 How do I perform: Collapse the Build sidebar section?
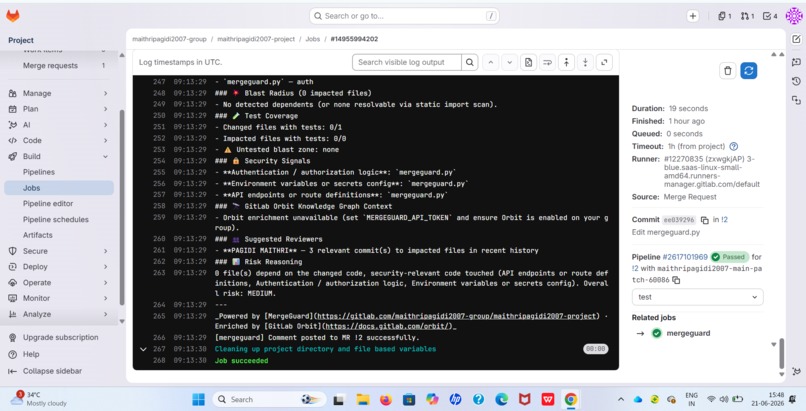[x=58, y=156]
